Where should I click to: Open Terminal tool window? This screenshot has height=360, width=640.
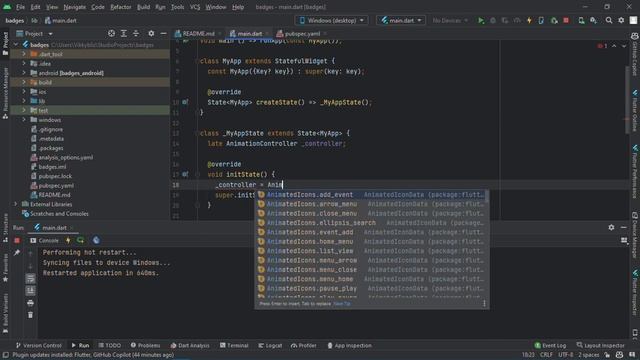point(234,345)
